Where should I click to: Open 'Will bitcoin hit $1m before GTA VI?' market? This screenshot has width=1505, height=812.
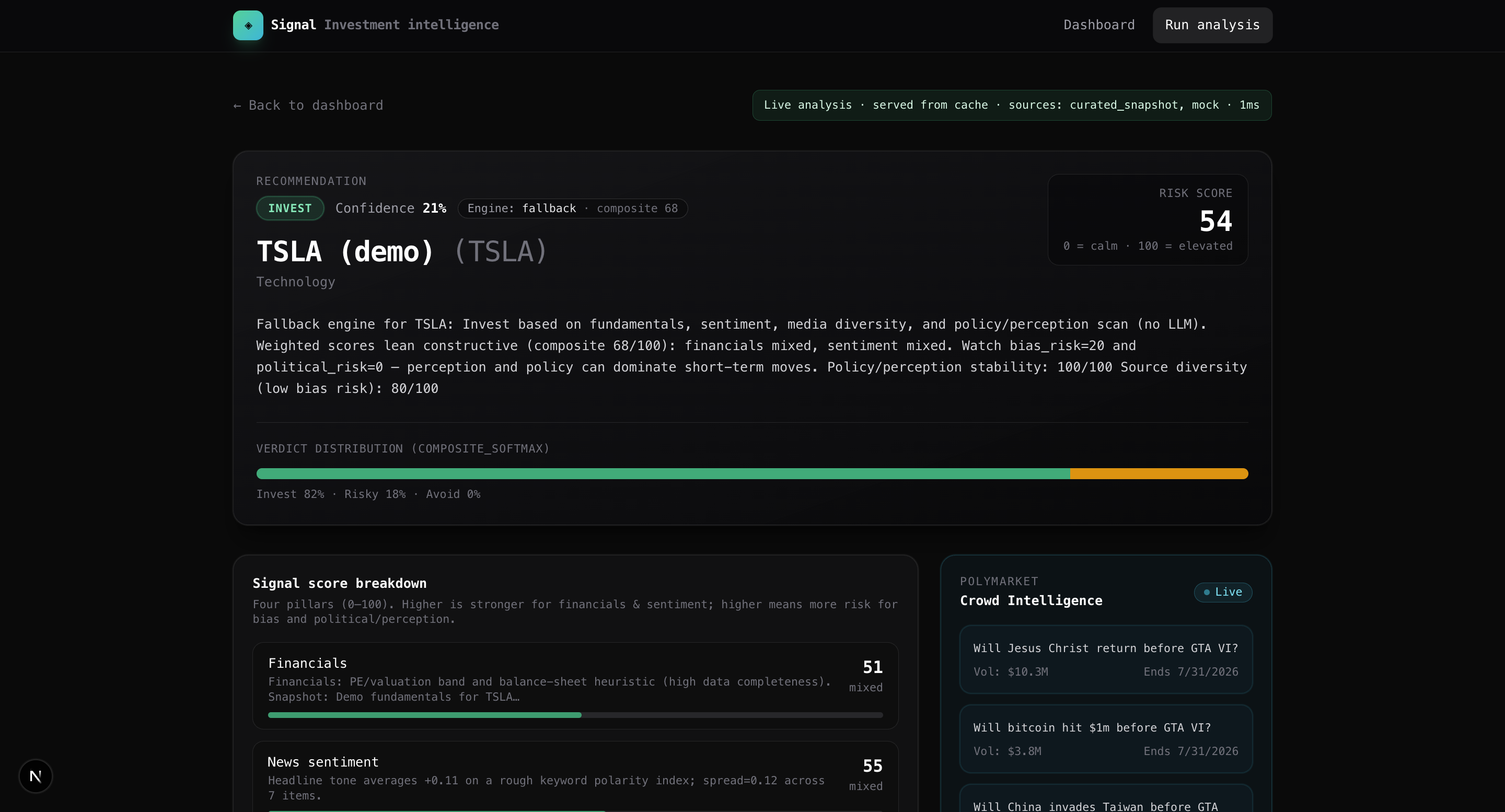click(x=1105, y=738)
